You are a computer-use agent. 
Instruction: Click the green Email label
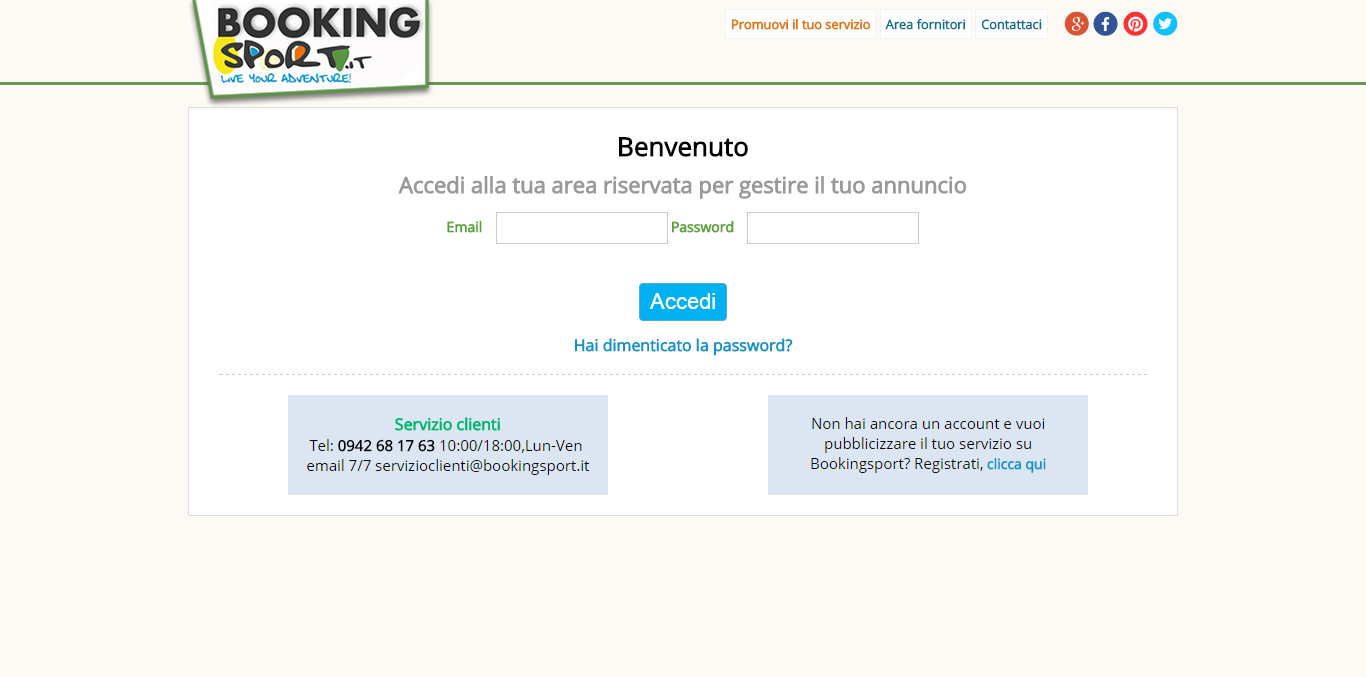[464, 227]
